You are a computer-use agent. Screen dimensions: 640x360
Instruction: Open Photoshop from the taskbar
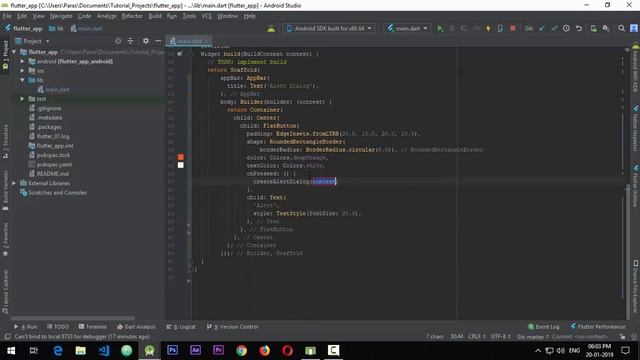pyautogui.click(x=173, y=350)
